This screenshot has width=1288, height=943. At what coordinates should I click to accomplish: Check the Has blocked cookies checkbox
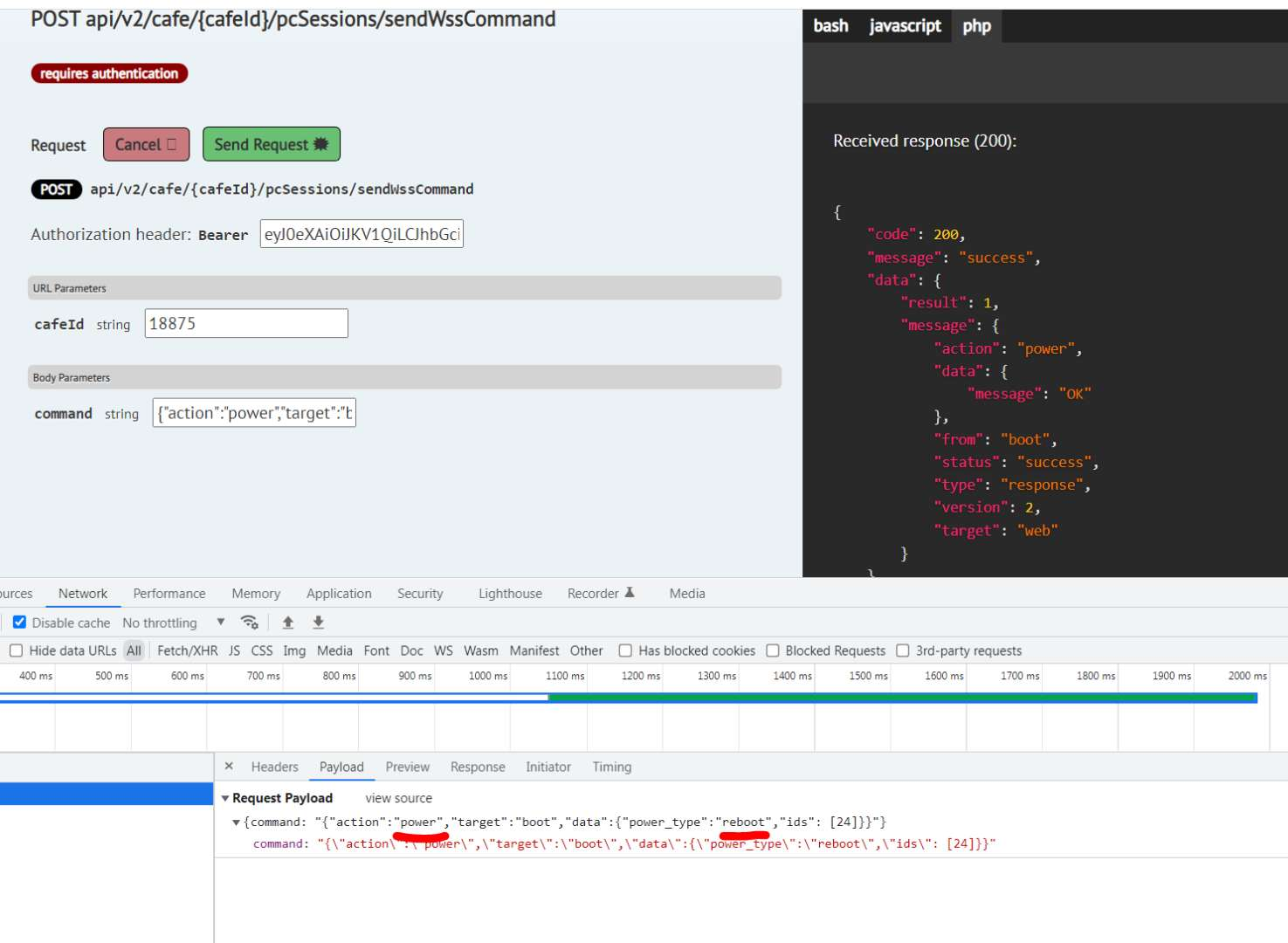[x=625, y=650]
